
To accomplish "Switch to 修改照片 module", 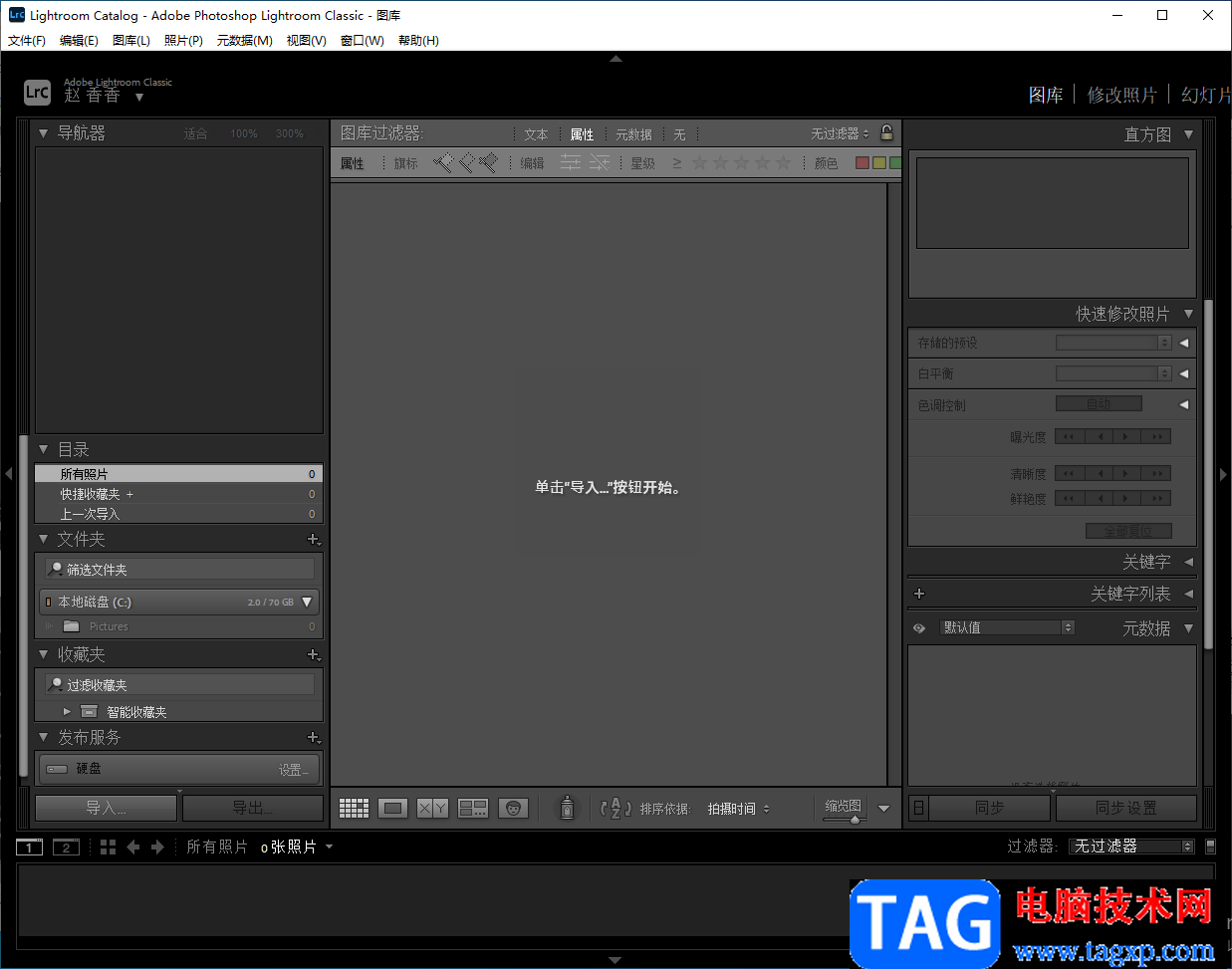I will pos(1122,95).
